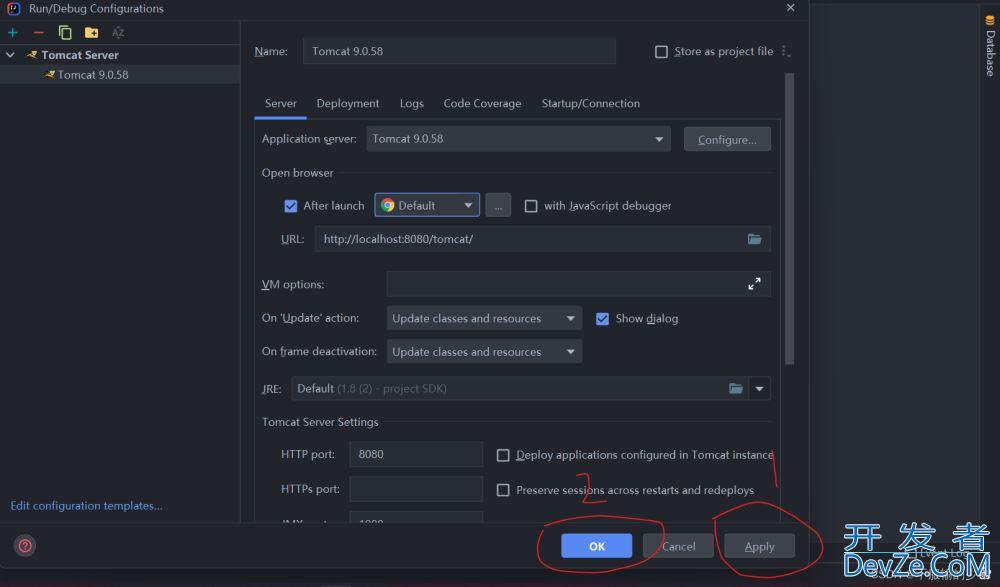Create a new configuration folder
1000x587 pixels.
[92, 33]
